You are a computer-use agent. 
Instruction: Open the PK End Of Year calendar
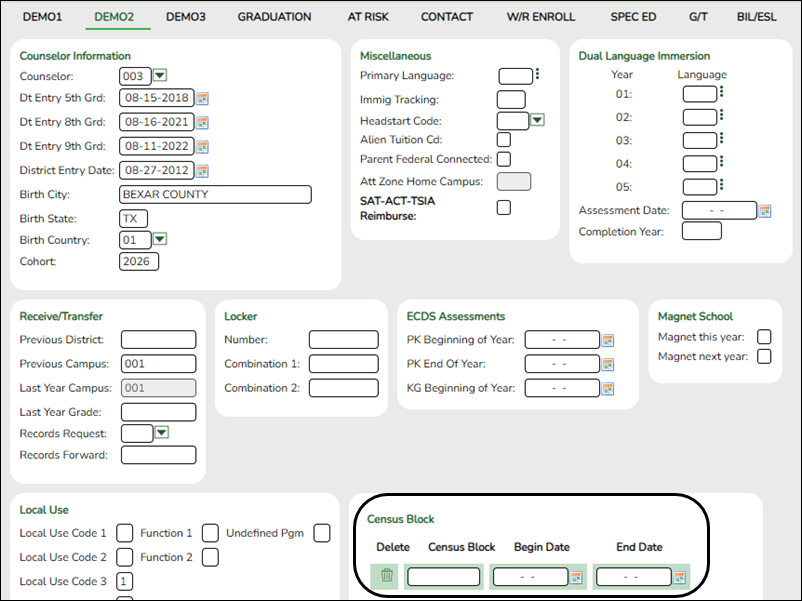607,364
